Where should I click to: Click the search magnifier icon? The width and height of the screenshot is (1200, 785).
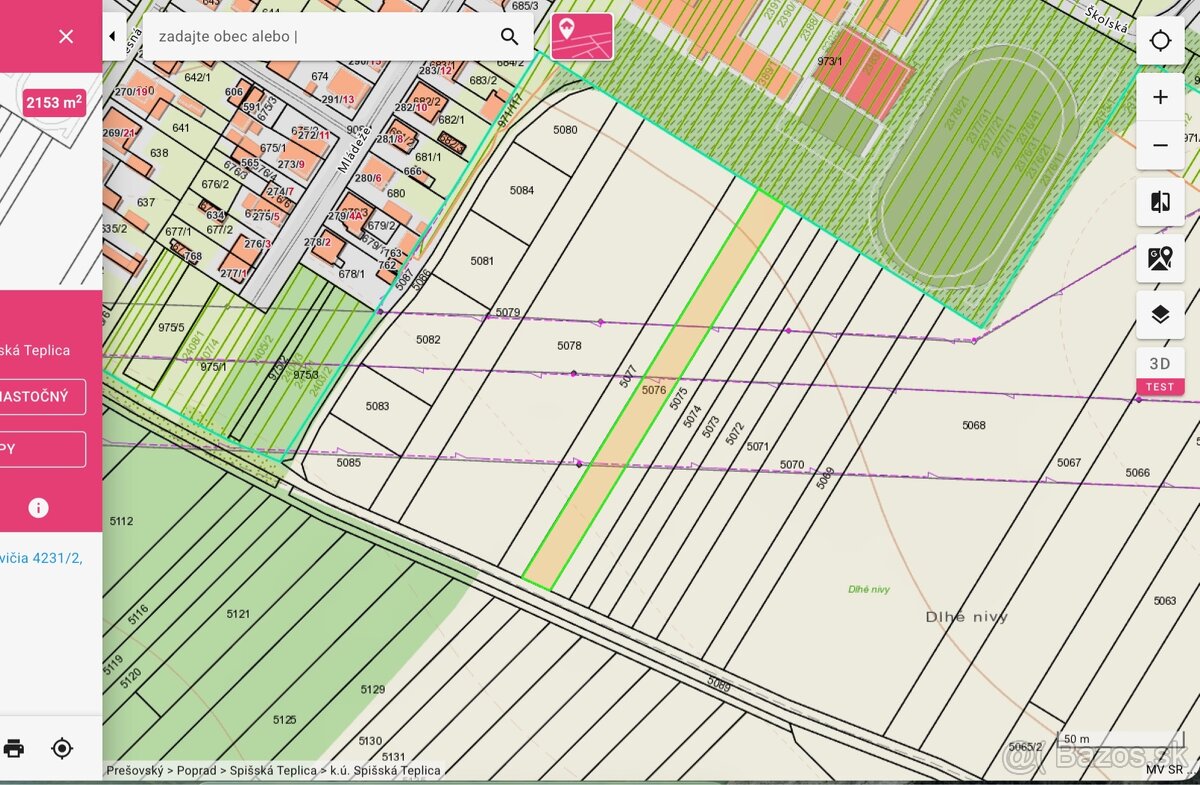pyautogui.click(x=509, y=37)
